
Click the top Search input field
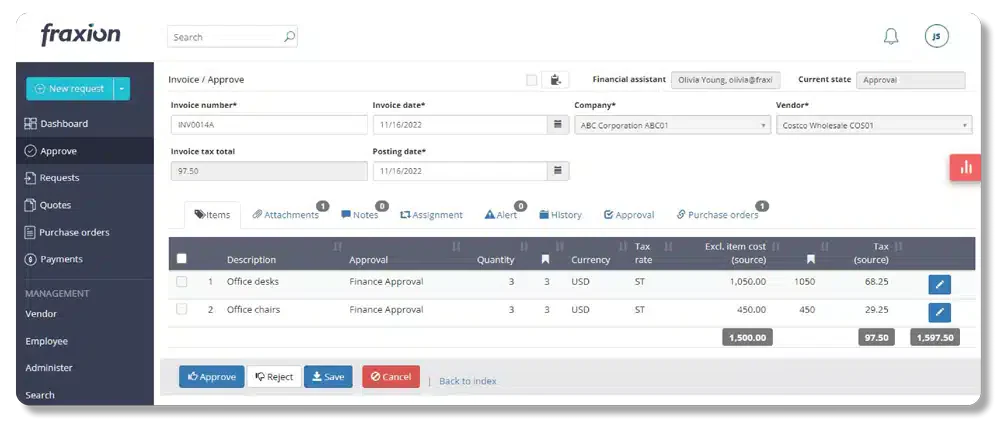coord(232,37)
